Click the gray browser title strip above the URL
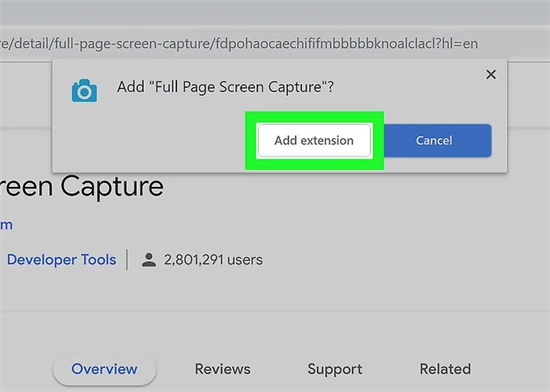The width and height of the screenshot is (550, 392). pyautogui.click(x=275, y=12)
